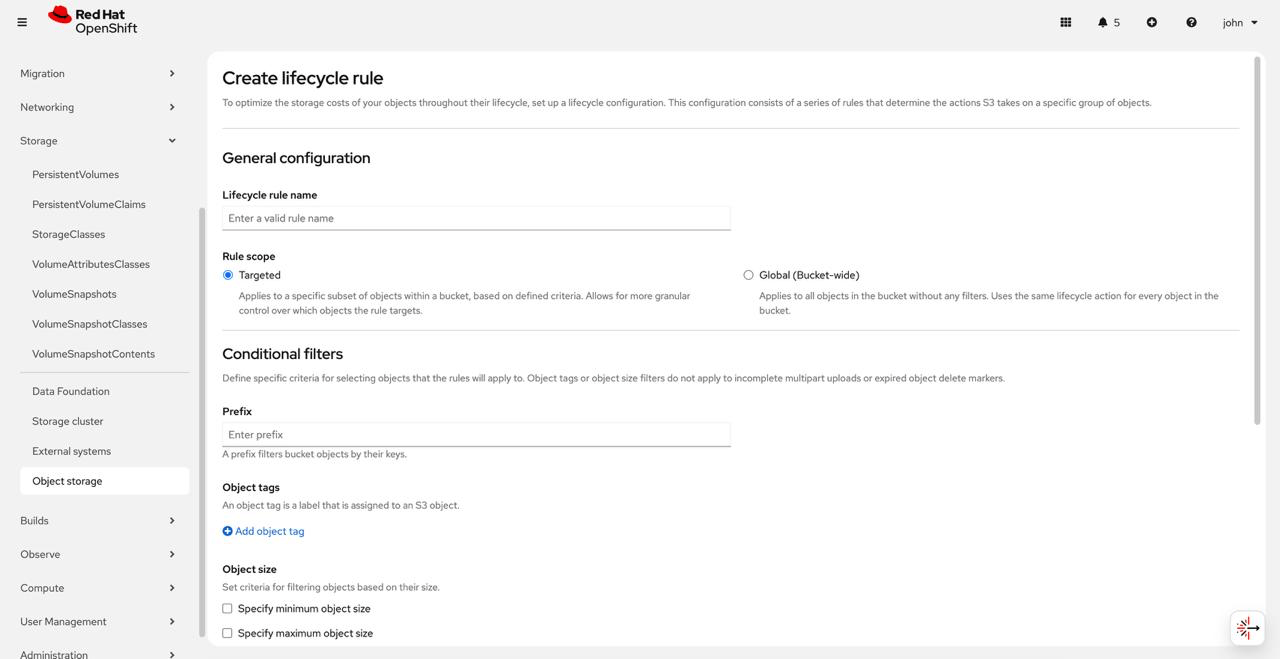Check Specify minimum object size
Screen dimensions: 1280x659
tap(227, 608)
